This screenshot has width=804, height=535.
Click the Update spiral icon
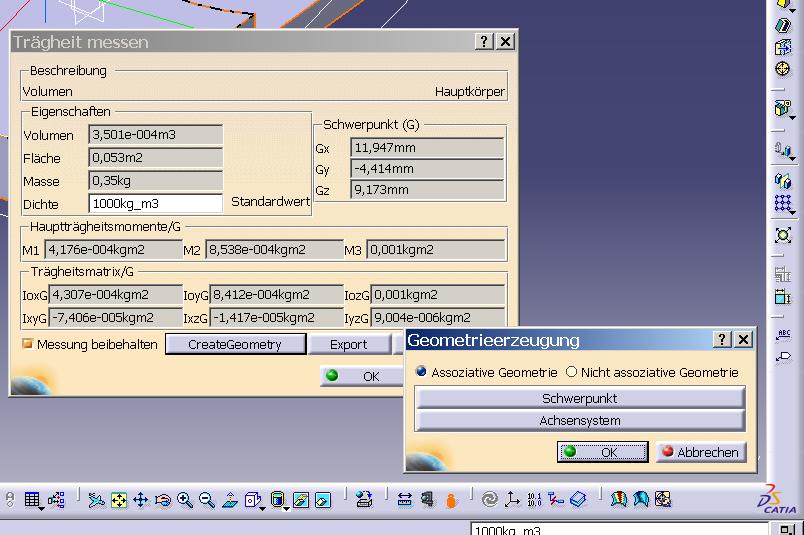point(490,500)
